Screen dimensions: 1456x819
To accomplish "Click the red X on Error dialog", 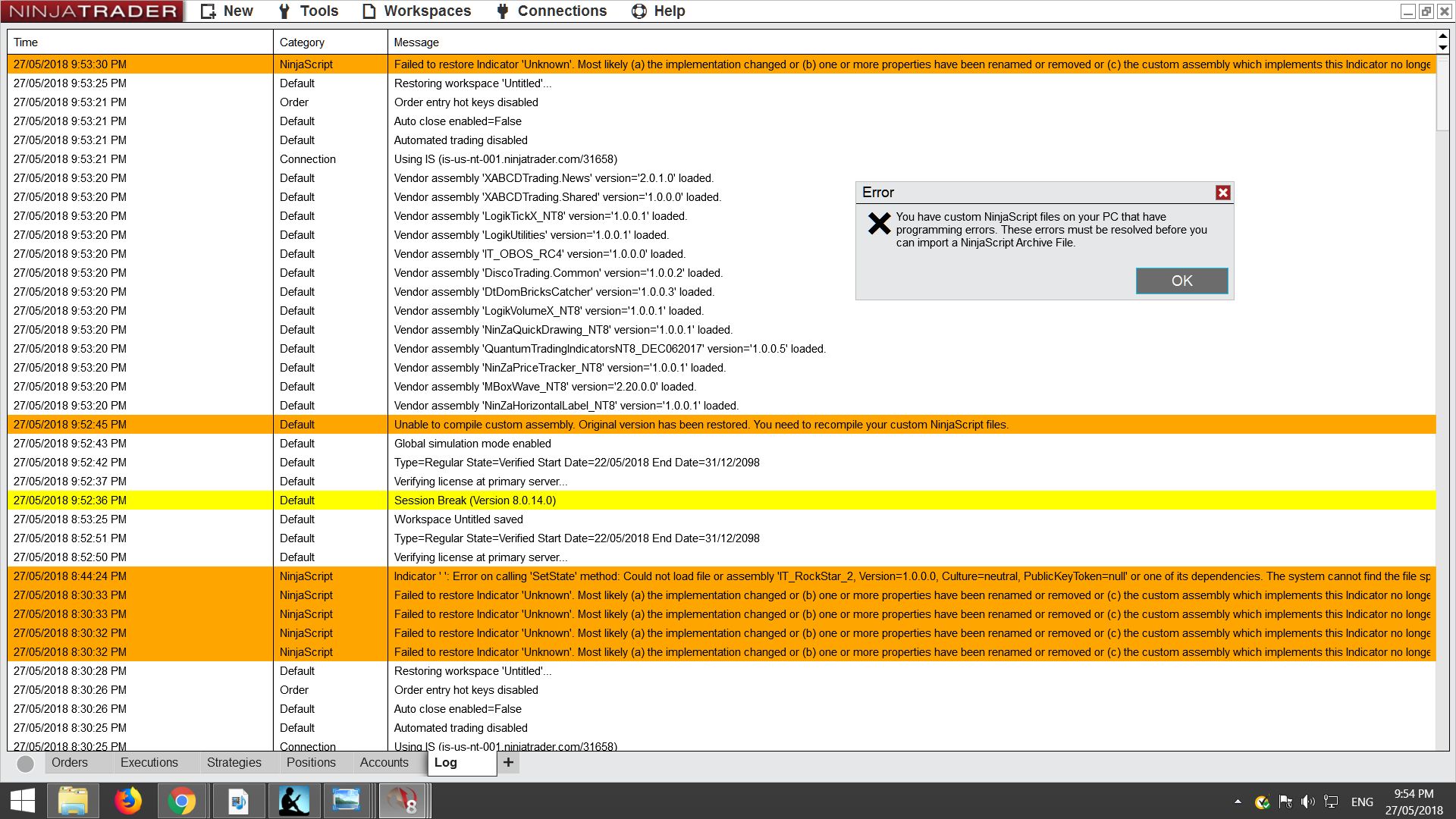I will (x=1222, y=193).
